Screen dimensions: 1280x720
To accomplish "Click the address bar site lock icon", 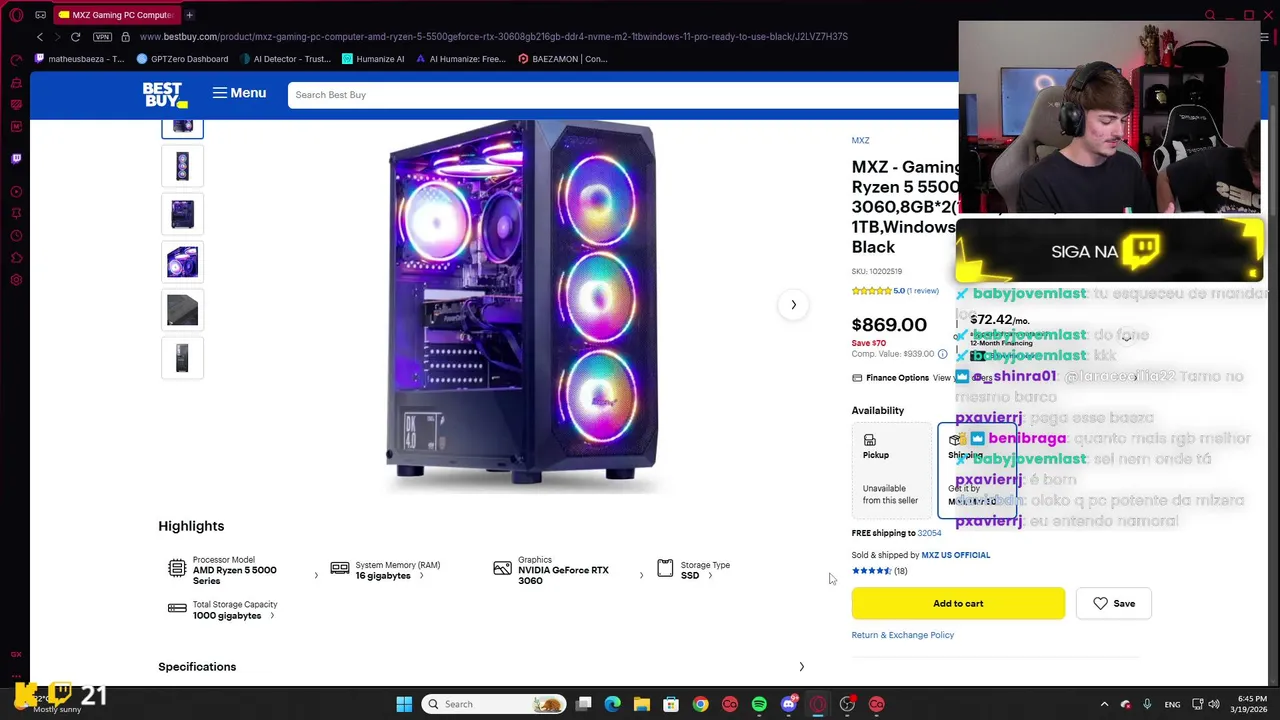I will coord(125,37).
